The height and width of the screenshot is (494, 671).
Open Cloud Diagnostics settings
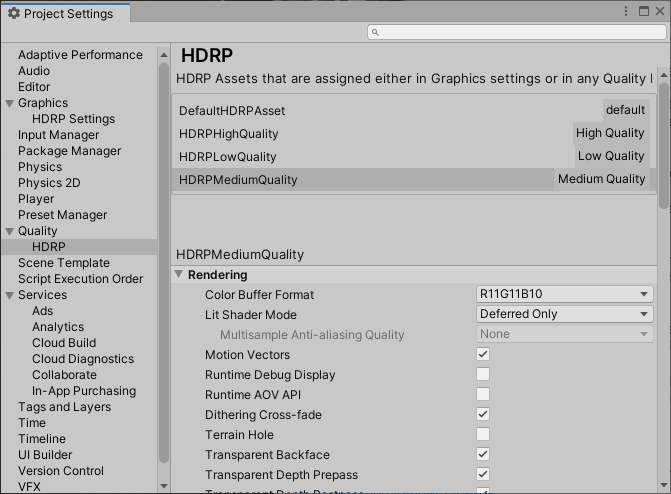(x=83, y=359)
